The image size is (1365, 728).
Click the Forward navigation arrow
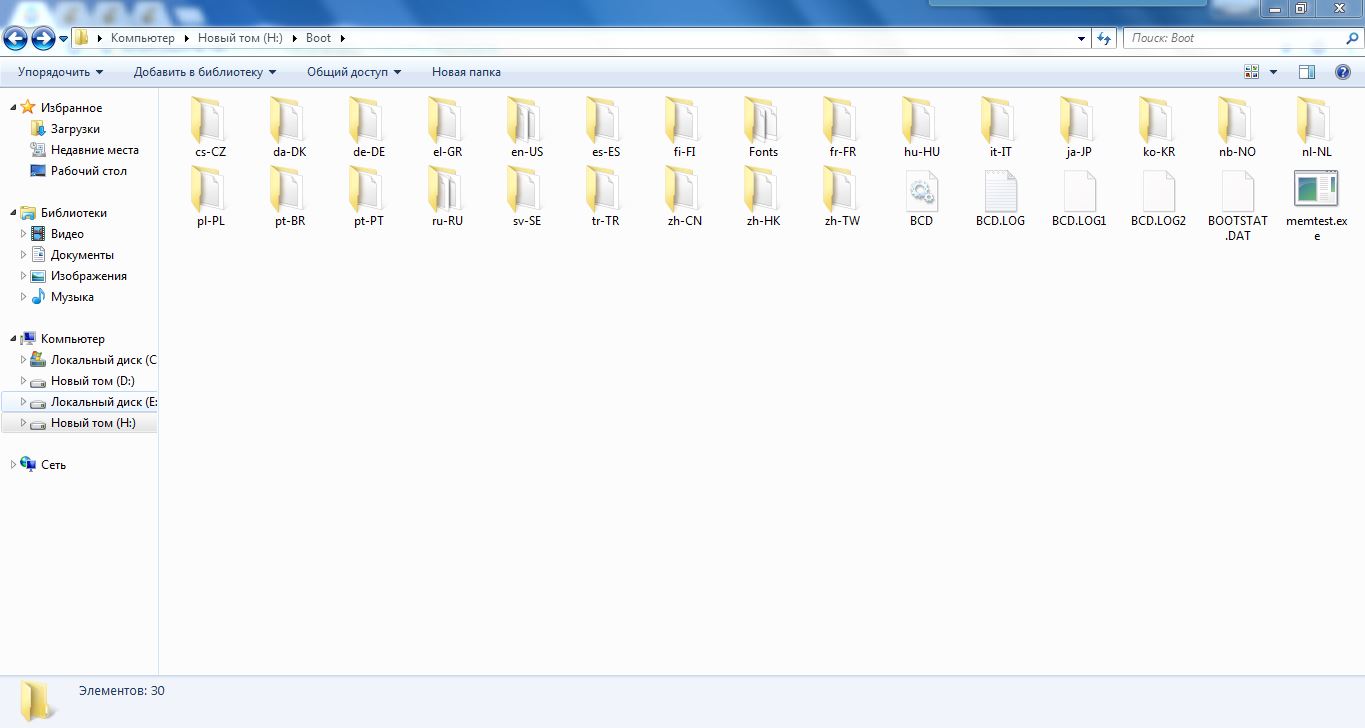(x=43, y=39)
